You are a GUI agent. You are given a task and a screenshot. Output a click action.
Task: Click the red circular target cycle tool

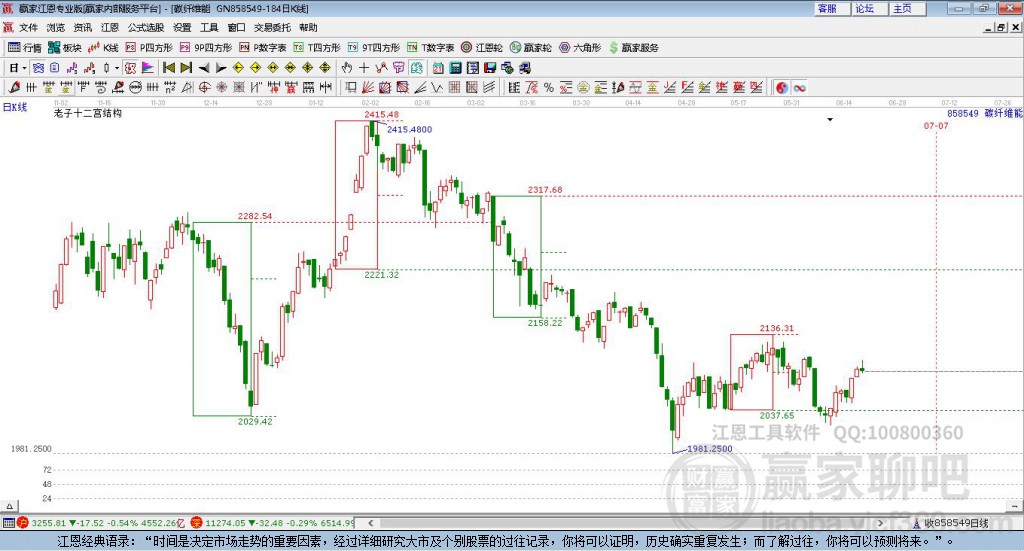(204, 87)
